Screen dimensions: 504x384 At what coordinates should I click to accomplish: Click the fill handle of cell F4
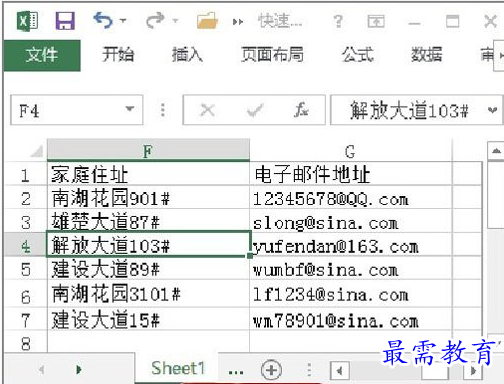point(250,256)
